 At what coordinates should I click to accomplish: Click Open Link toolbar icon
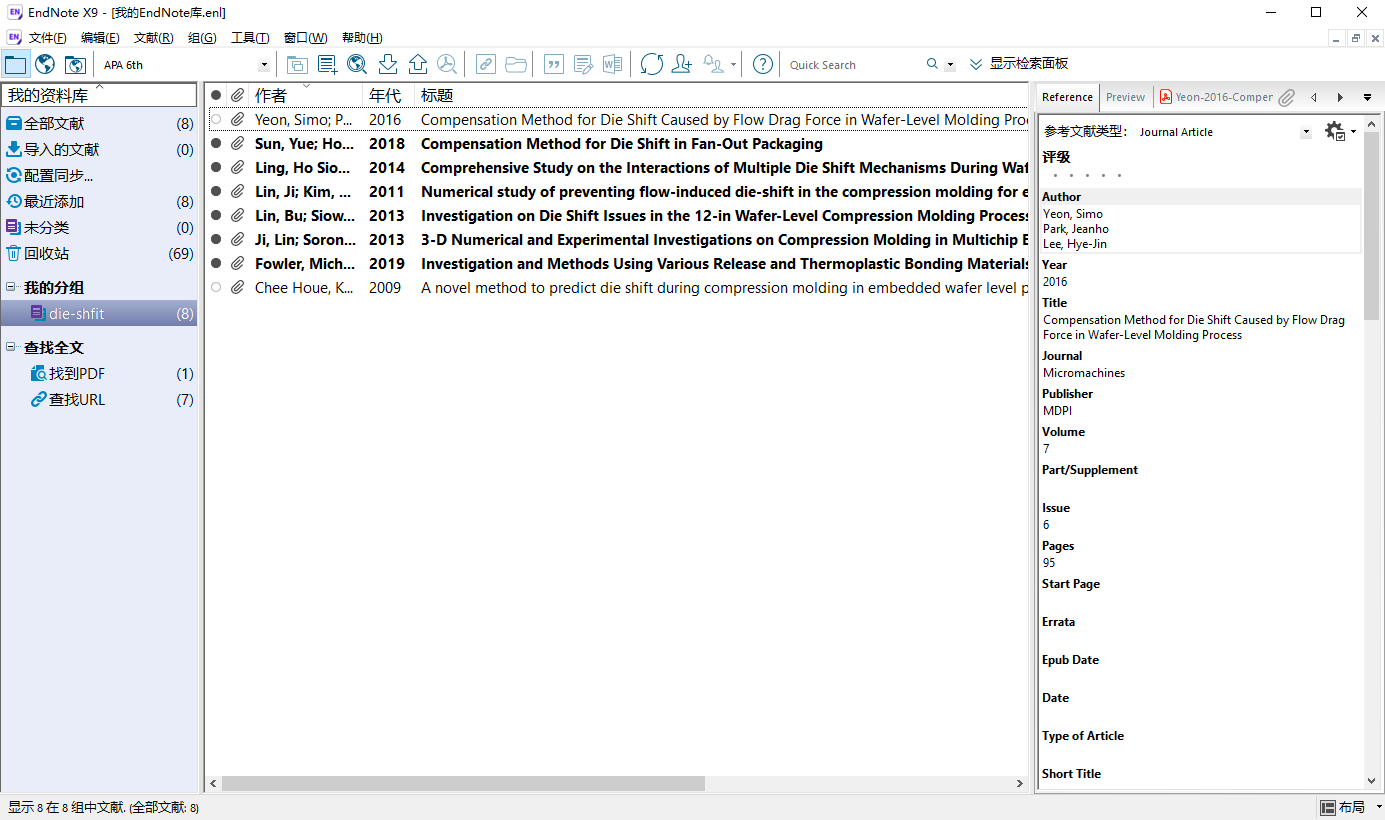tap(485, 65)
